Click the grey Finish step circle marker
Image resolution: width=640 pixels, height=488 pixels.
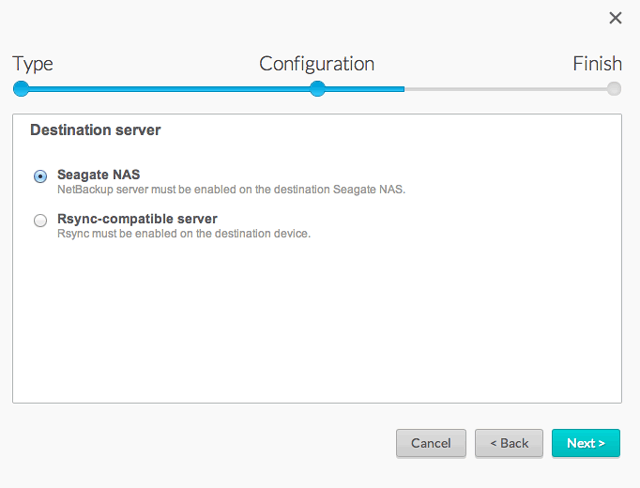pos(614,89)
